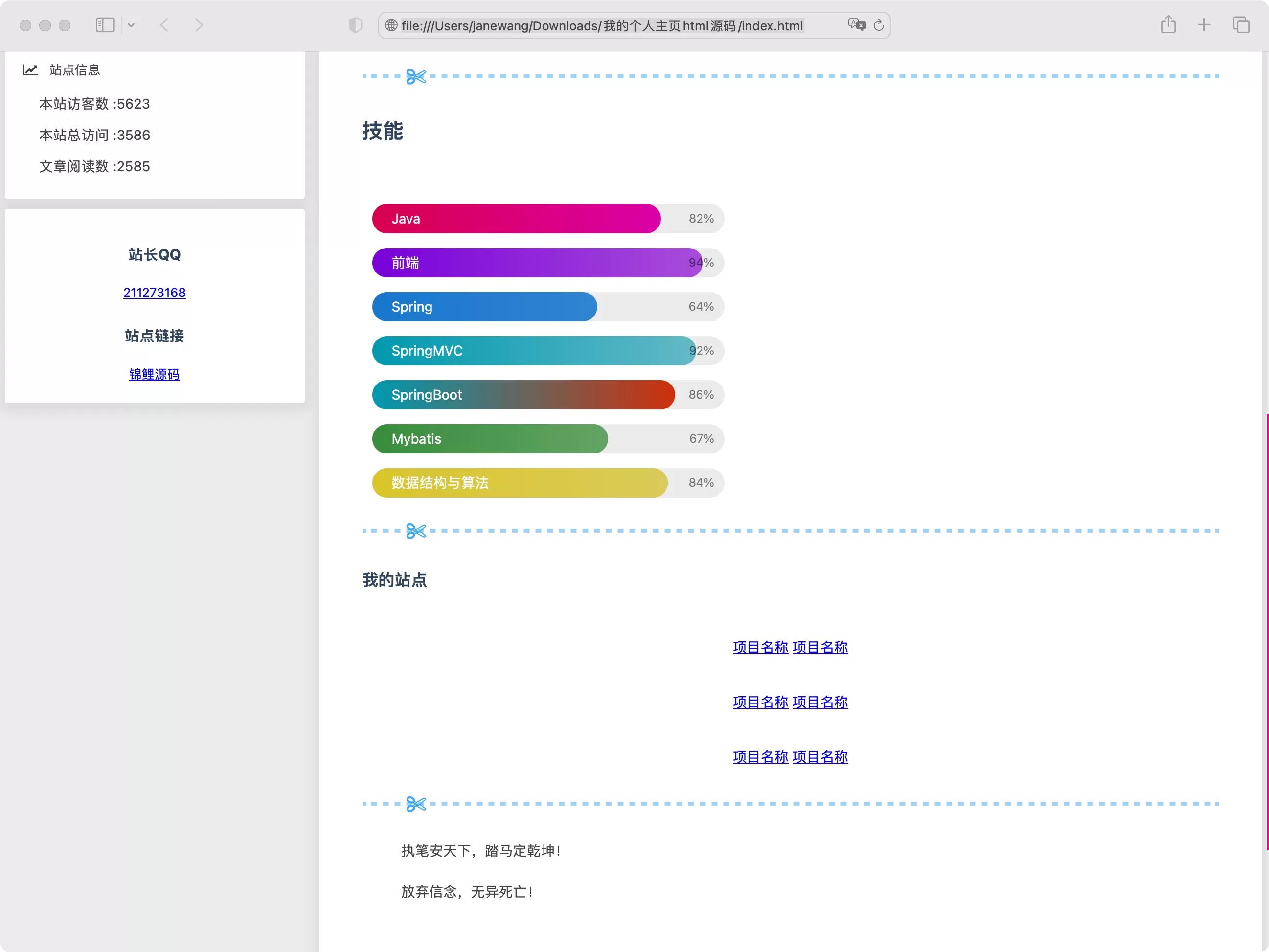Open second-row right 项目名称 link
The height and width of the screenshot is (952, 1269).
(820, 703)
